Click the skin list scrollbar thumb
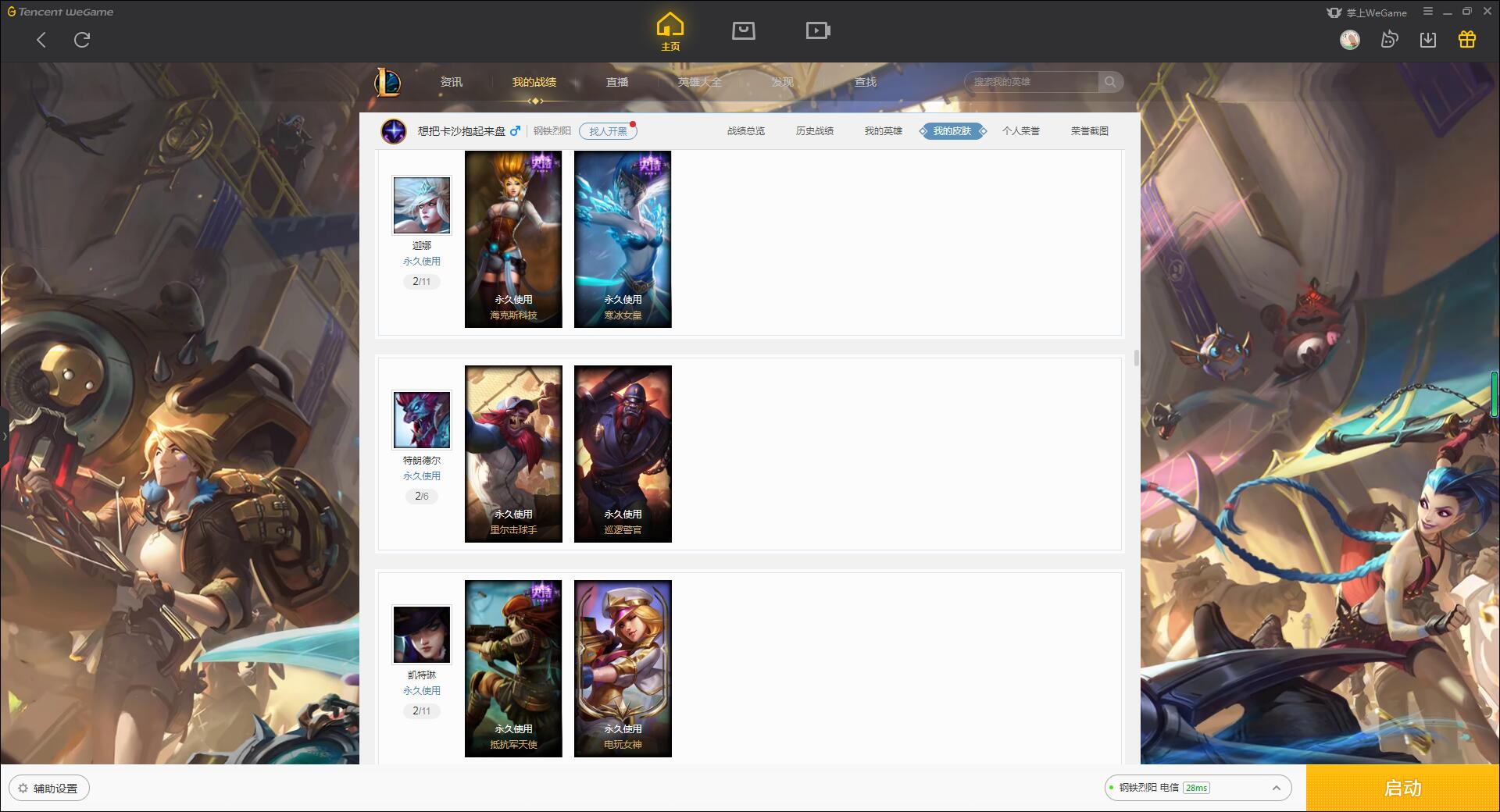Image resolution: width=1500 pixels, height=812 pixels. click(x=1136, y=358)
